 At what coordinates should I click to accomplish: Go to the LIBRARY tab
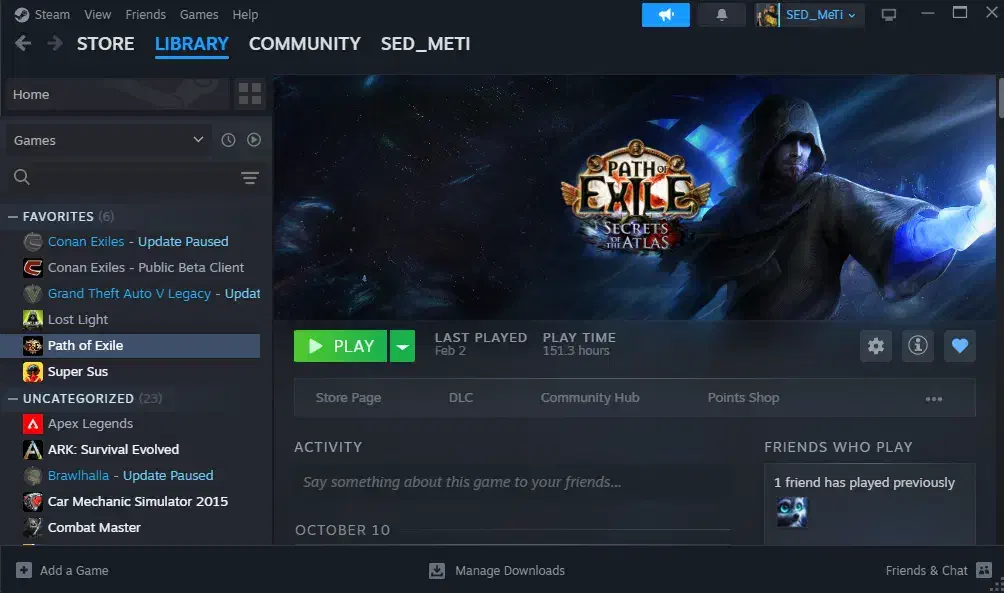[x=191, y=44]
